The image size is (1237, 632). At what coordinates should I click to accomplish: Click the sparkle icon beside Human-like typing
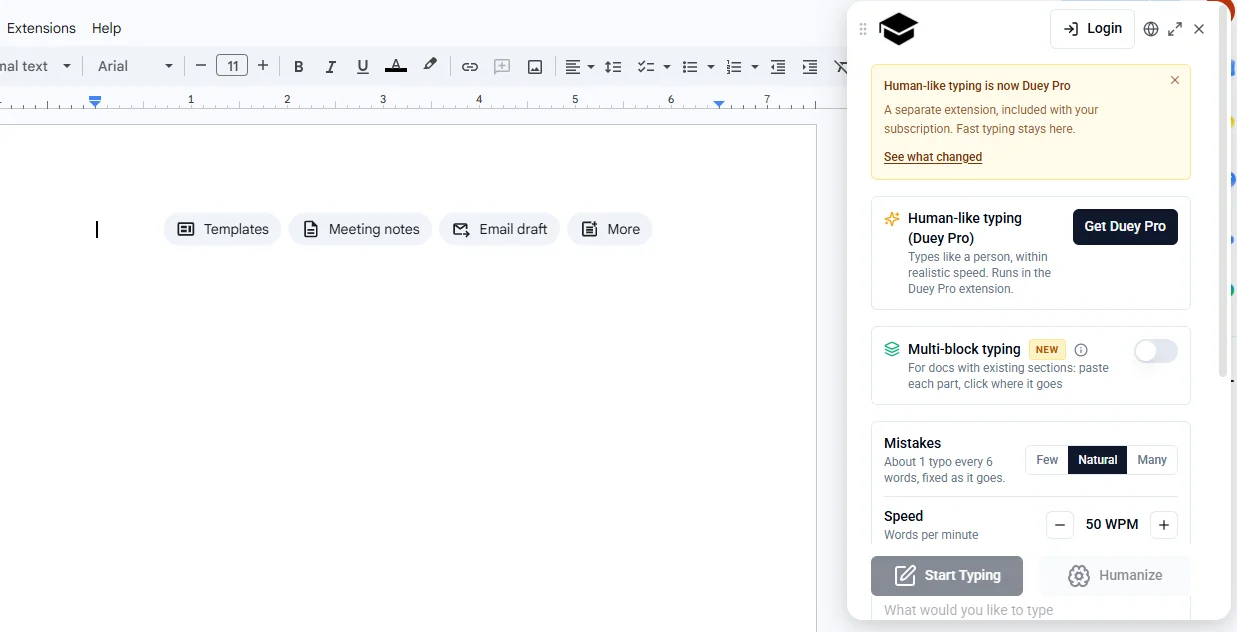(x=892, y=218)
